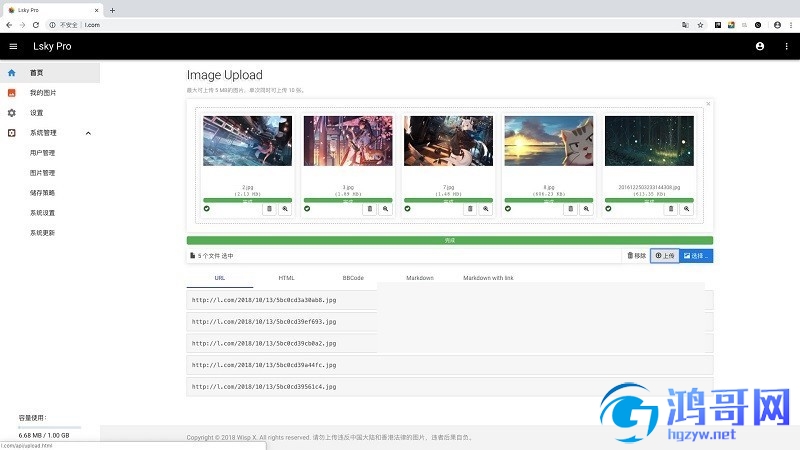Screen dimensions: 800x450
Task: Click the 2.jpg thumbnail image
Action: click(x=247, y=141)
